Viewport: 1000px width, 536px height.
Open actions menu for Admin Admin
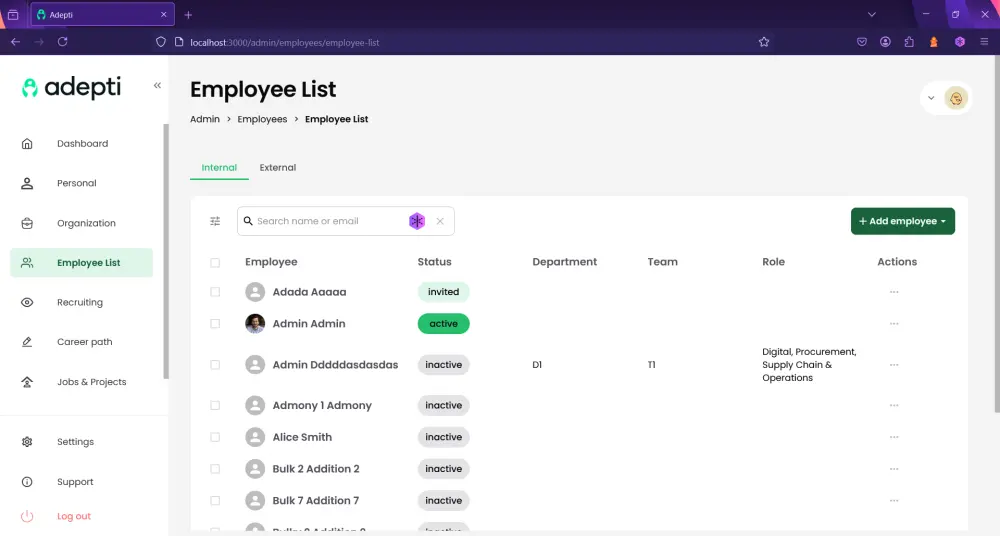894,324
